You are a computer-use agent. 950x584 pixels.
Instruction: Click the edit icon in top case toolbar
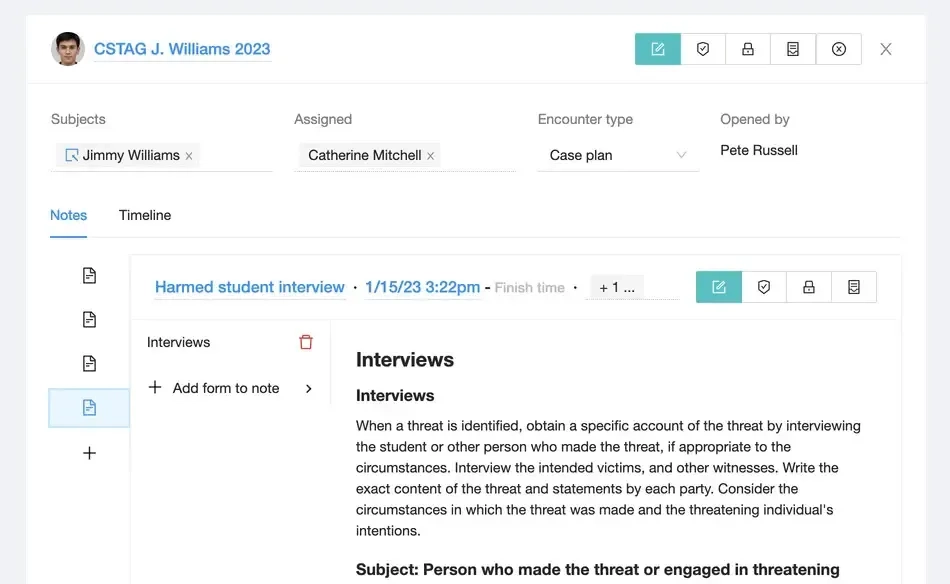[x=658, y=49]
